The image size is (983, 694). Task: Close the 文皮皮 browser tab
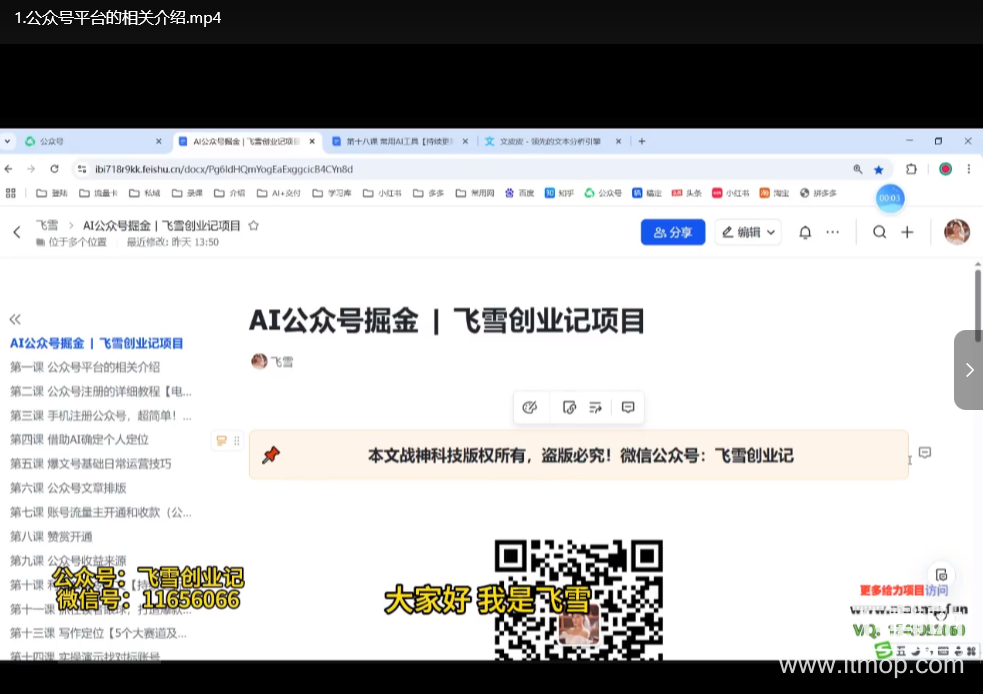pyautogui.click(x=618, y=142)
